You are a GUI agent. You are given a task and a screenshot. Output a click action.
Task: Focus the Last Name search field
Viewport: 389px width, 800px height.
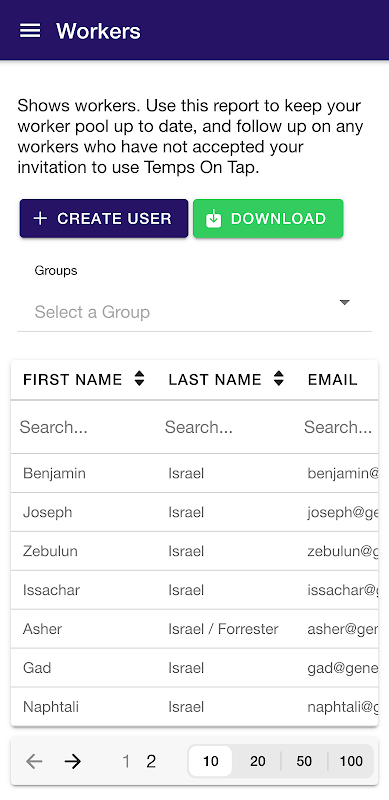[x=225, y=427]
